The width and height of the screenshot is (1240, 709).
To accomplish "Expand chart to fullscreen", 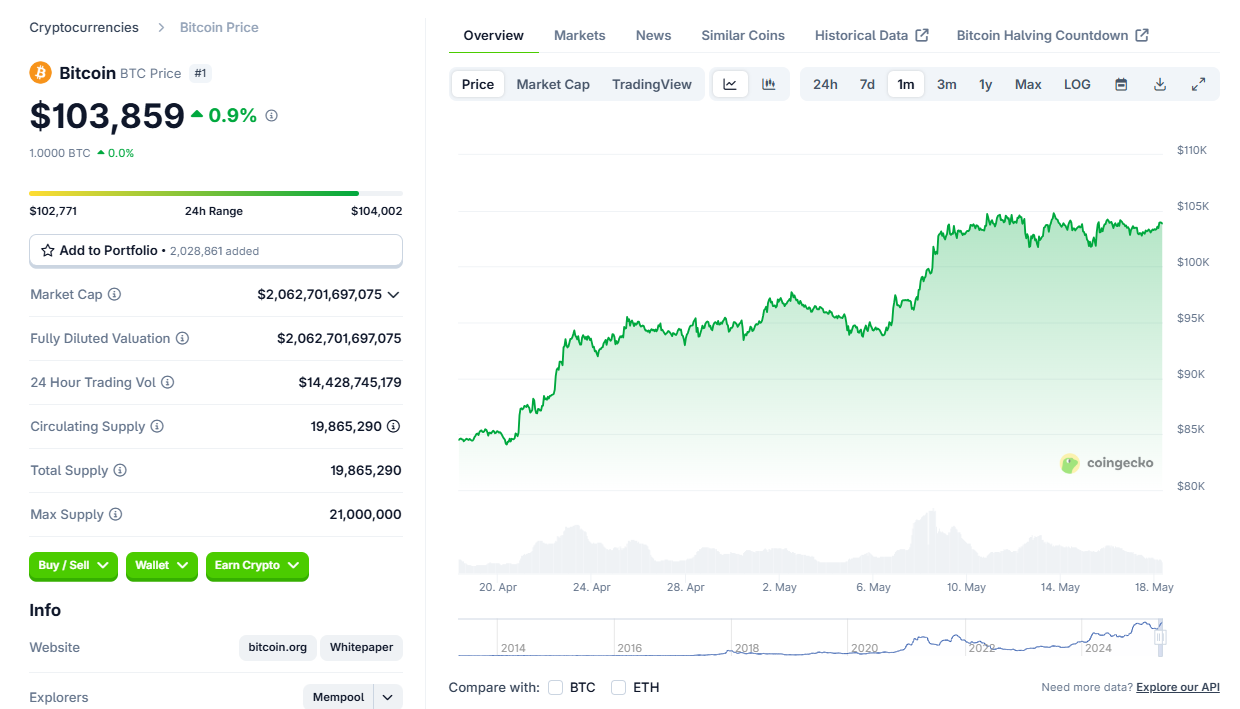I will coord(1198,85).
